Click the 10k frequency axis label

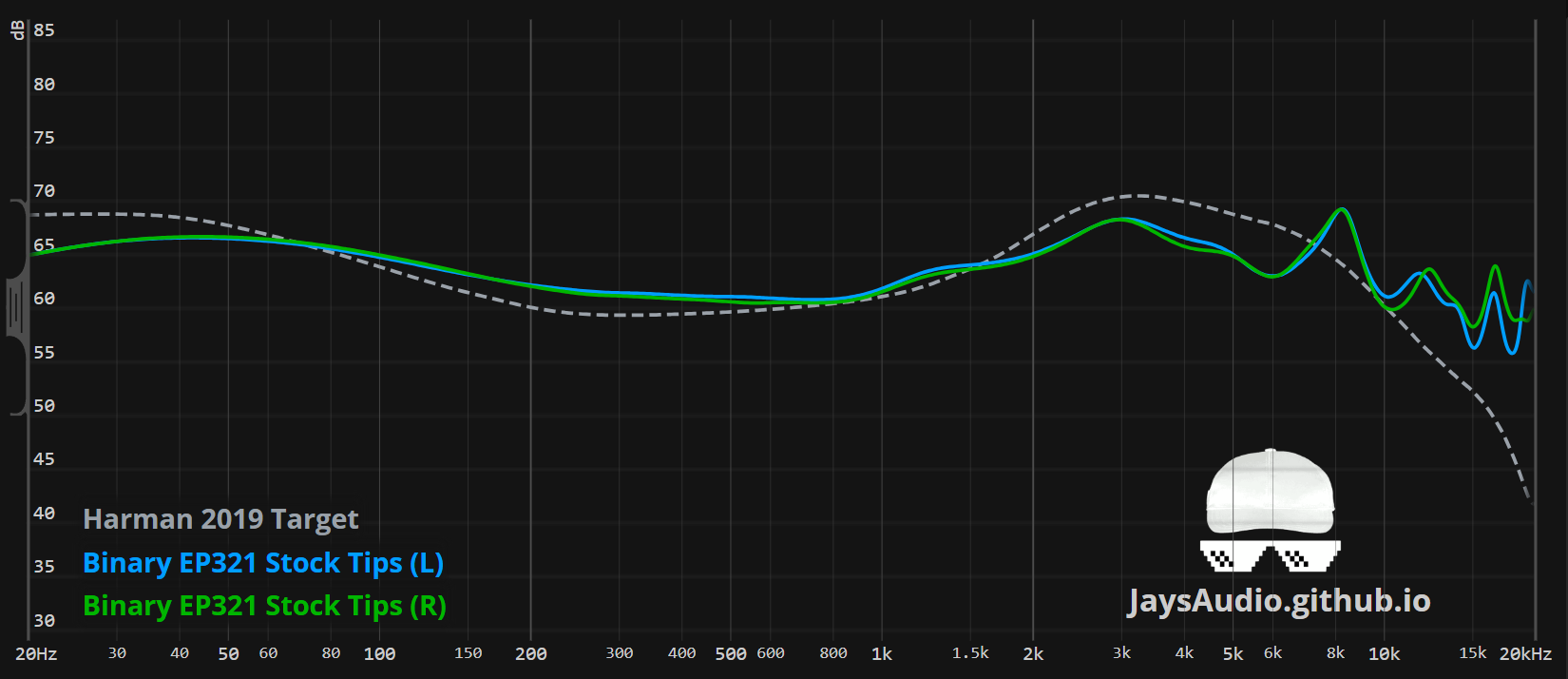1384,654
